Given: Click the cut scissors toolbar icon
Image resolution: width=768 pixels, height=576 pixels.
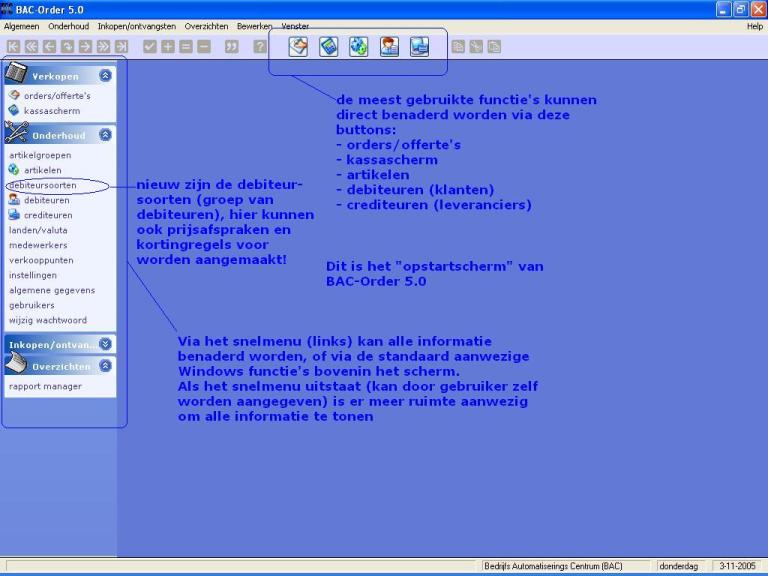Looking at the screenshot, I should click(x=476, y=47).
